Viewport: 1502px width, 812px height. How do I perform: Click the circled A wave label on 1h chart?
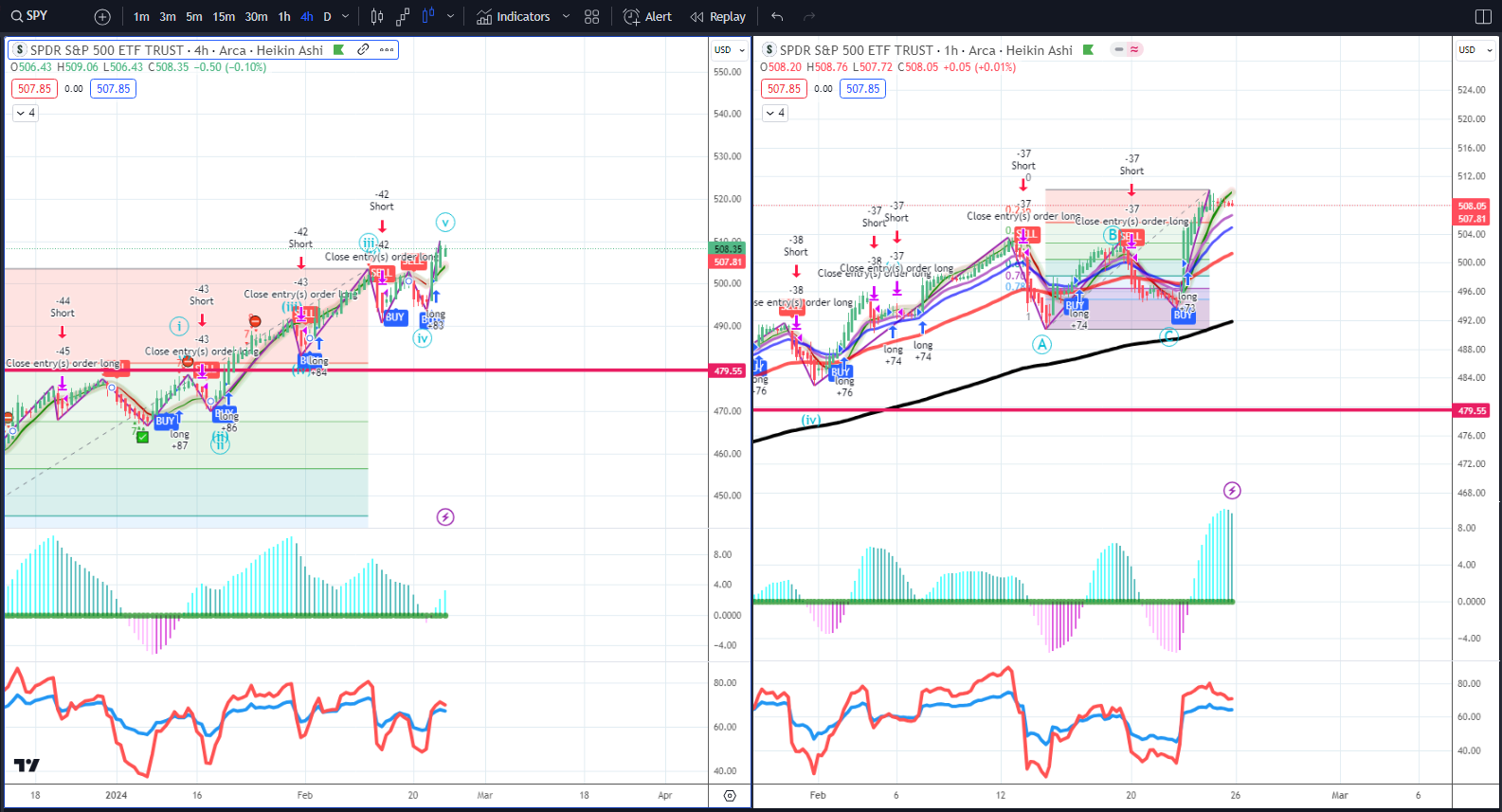(1042, 344)
